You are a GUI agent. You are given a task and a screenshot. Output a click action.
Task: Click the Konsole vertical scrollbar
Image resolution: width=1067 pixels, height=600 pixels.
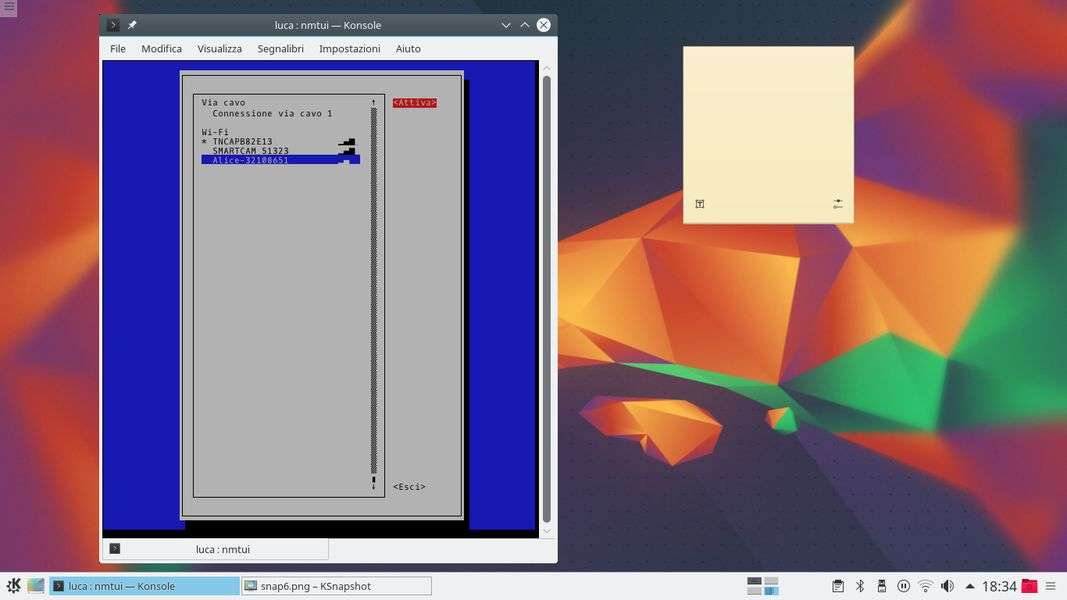click(546, 299)
